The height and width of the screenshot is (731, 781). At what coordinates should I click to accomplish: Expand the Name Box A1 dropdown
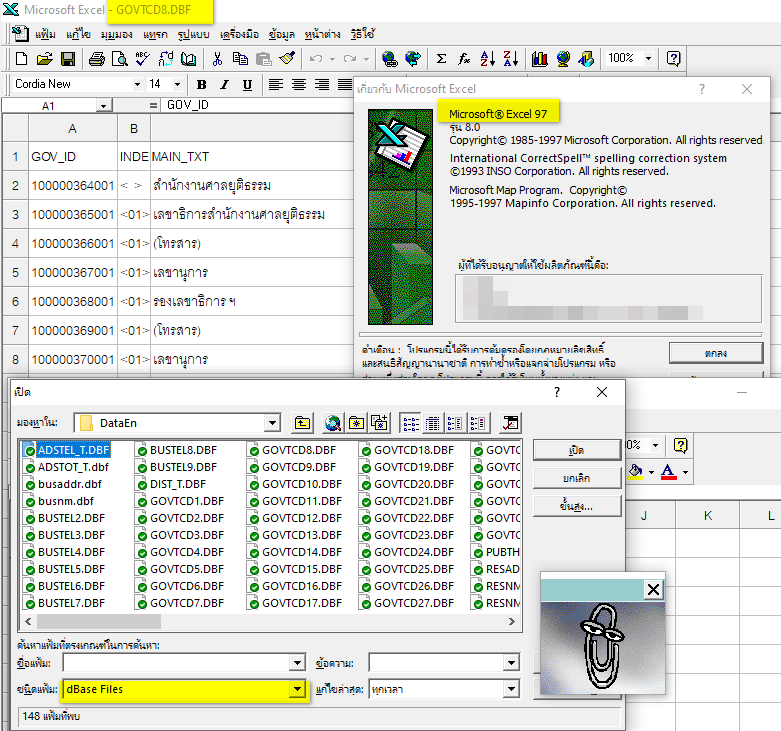point(103,106)
